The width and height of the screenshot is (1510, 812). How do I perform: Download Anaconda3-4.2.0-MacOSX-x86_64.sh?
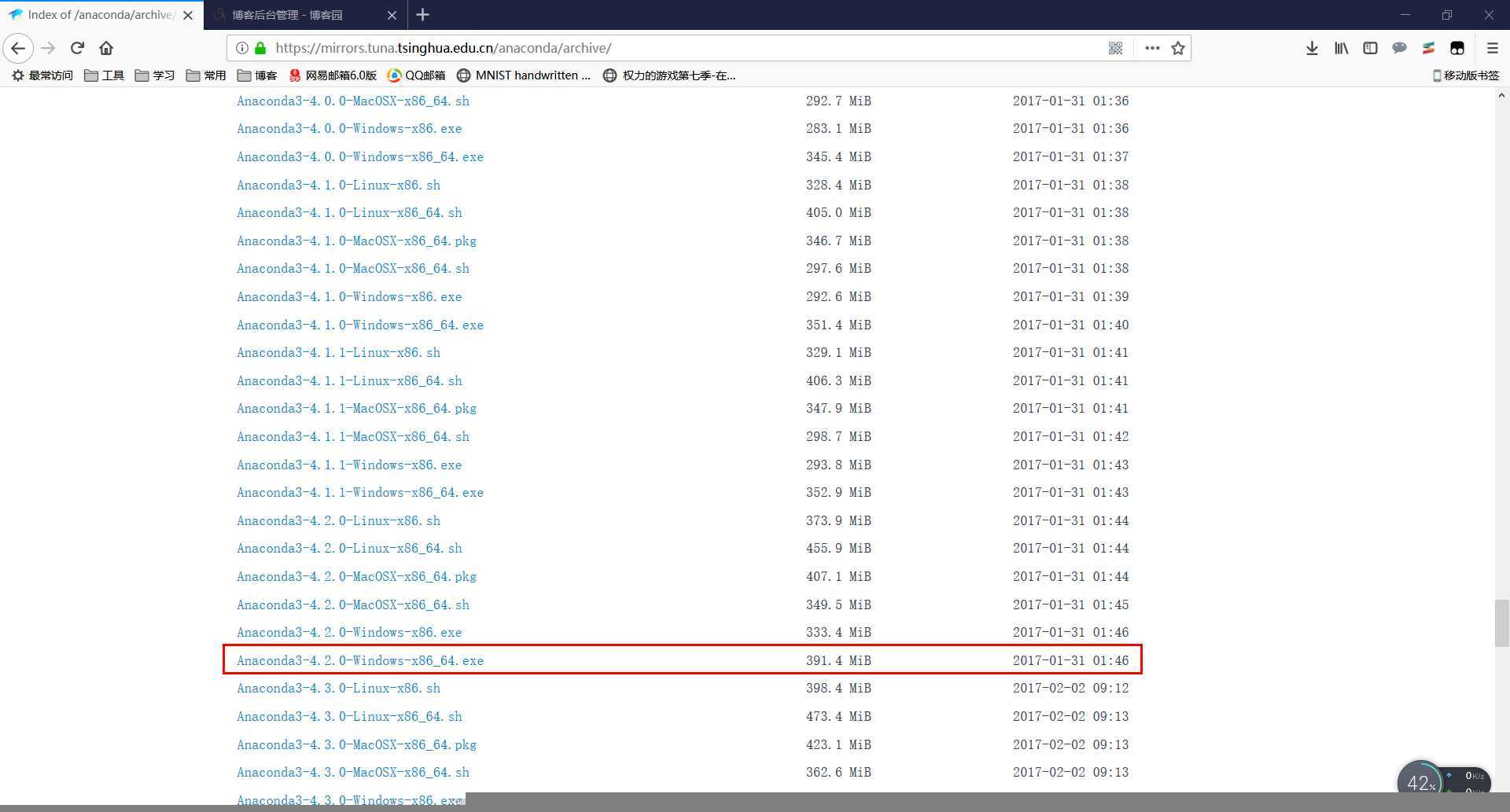(x=353, y=604)
